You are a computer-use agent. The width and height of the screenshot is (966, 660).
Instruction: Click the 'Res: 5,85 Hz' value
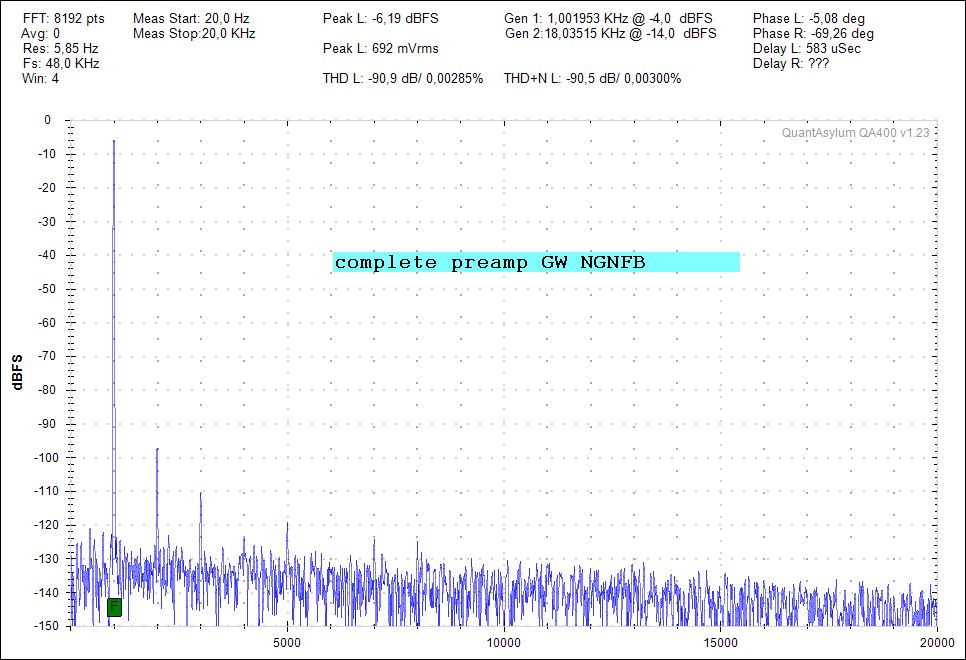coord(60,48)
